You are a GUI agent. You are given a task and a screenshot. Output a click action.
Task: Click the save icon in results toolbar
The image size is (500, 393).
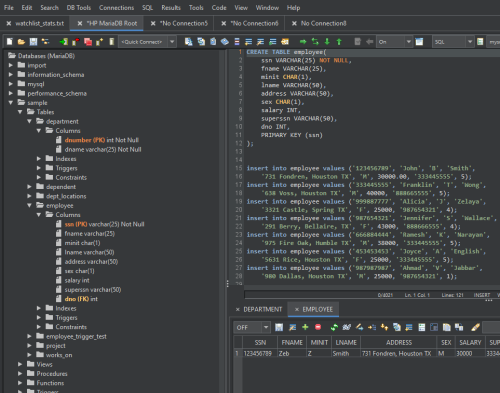[x=279, y=327]
